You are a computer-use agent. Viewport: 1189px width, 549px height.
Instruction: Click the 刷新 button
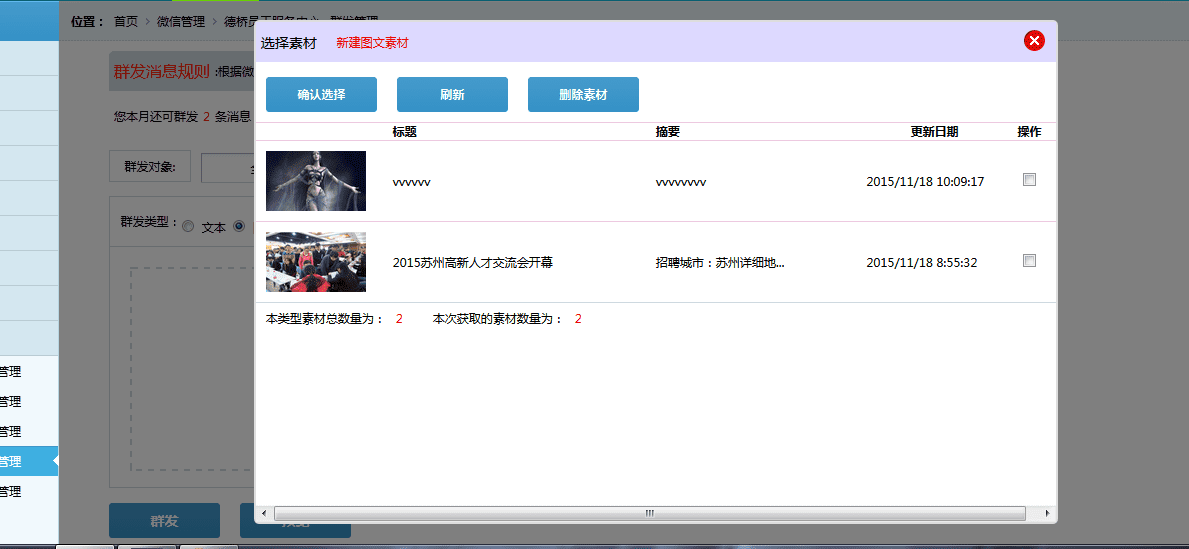click(453, 95)
